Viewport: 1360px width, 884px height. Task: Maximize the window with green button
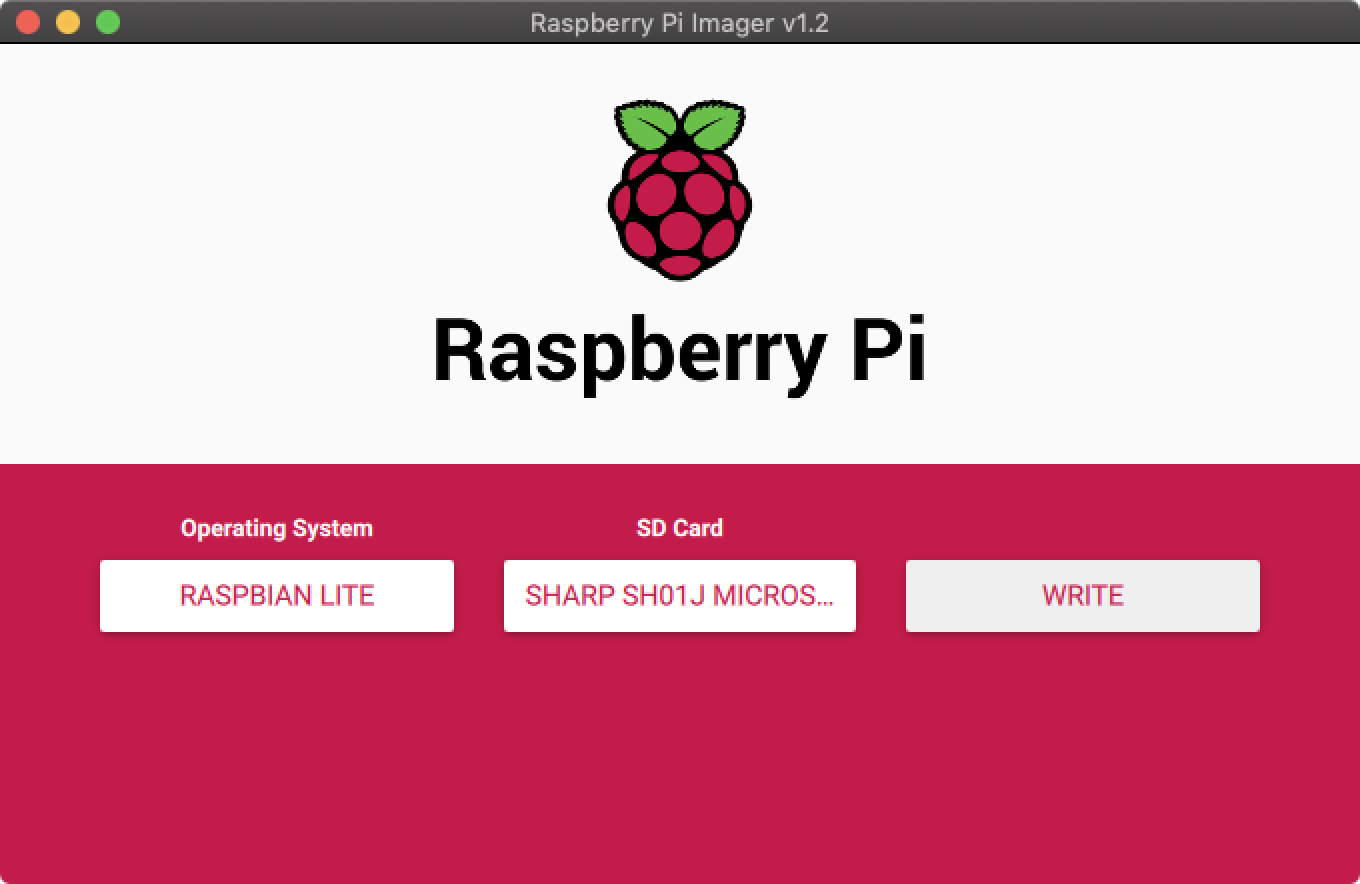[x=108, y=22]
